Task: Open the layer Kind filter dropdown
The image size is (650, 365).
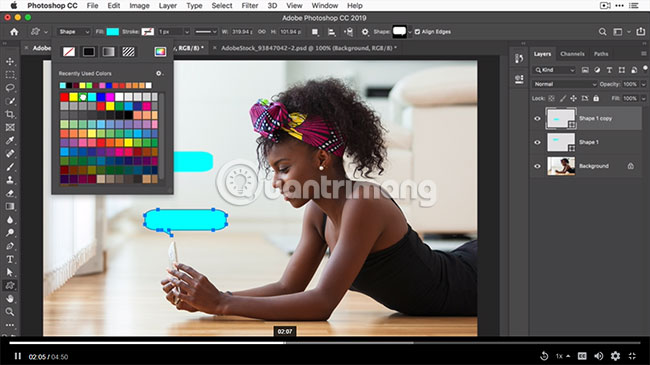Action: pyautogui.click(x=554, y=70)
